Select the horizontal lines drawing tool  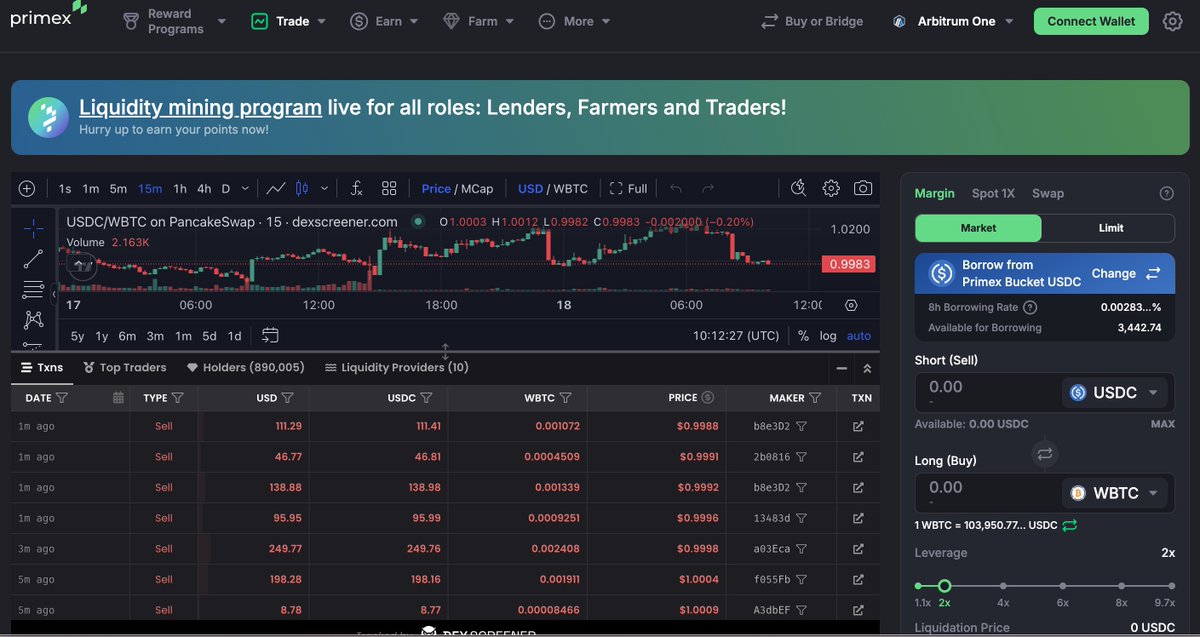pos(33,290)
